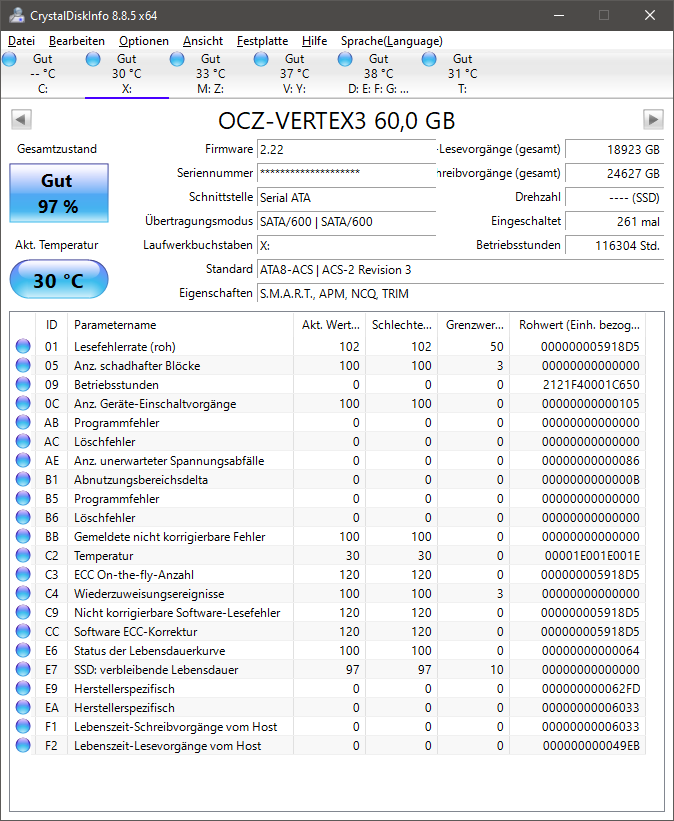Click the Rohwert column header

pos(578,325)
